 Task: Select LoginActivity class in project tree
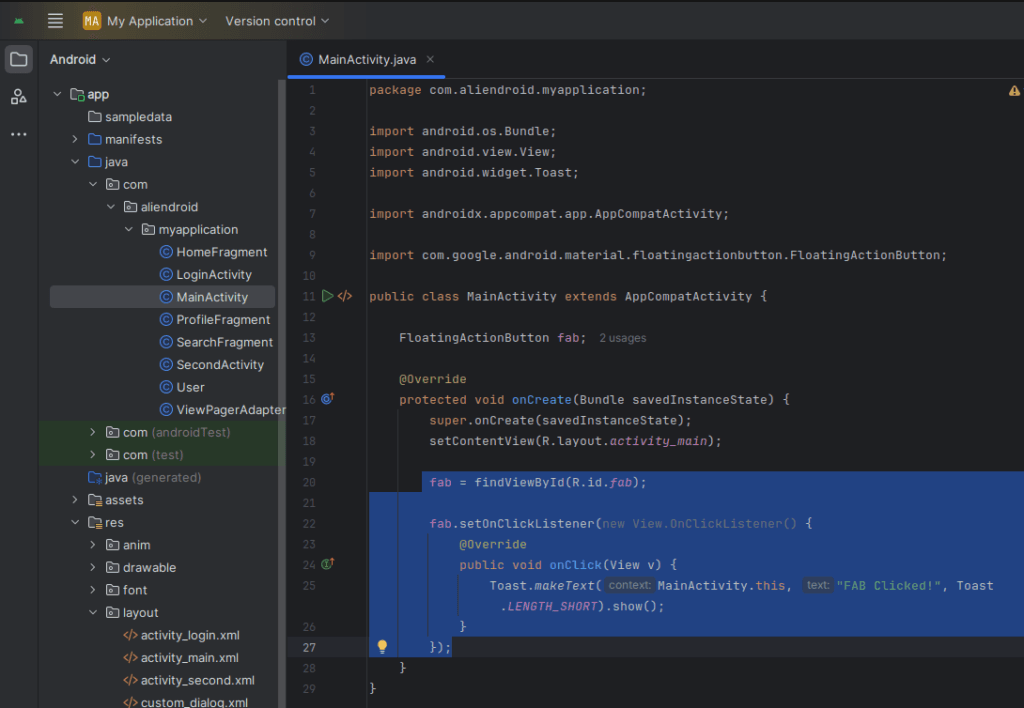206,274
